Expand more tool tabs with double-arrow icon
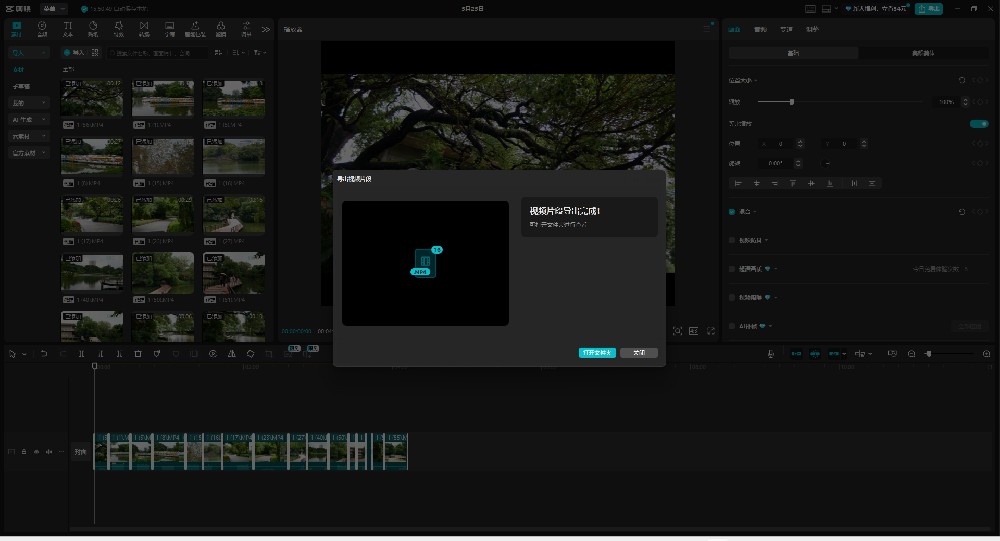The height and width of the screenshot is (541, 1000). 265,29
